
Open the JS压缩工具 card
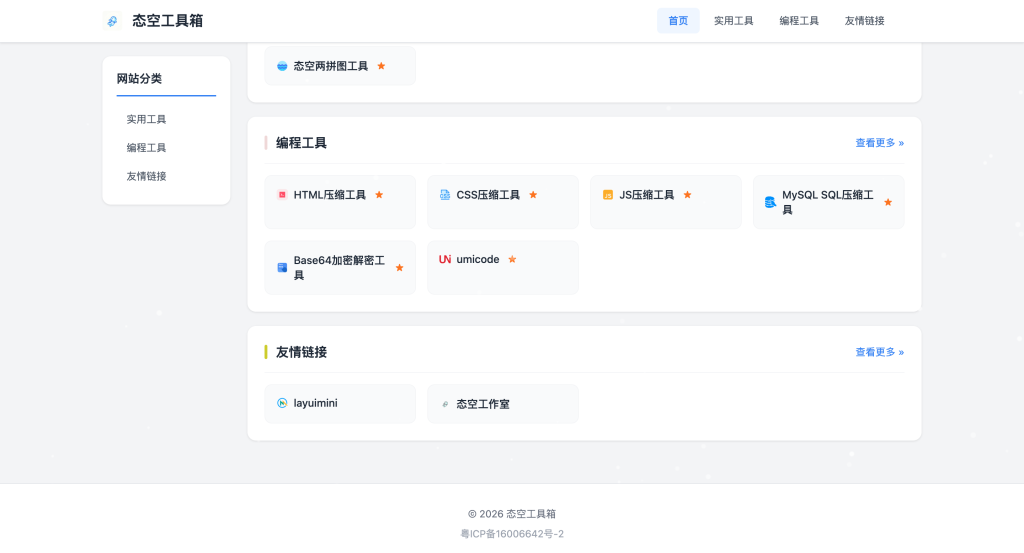click(665, 202)
